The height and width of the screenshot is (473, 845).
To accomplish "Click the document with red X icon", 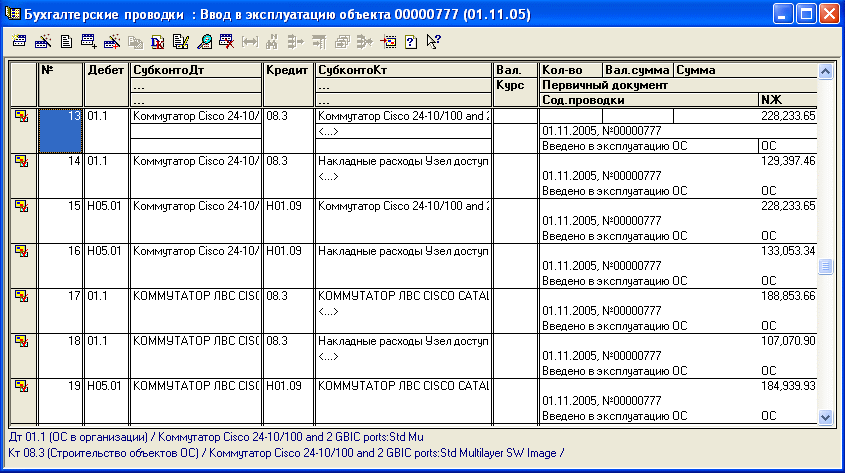I will [x=157, y=42].
